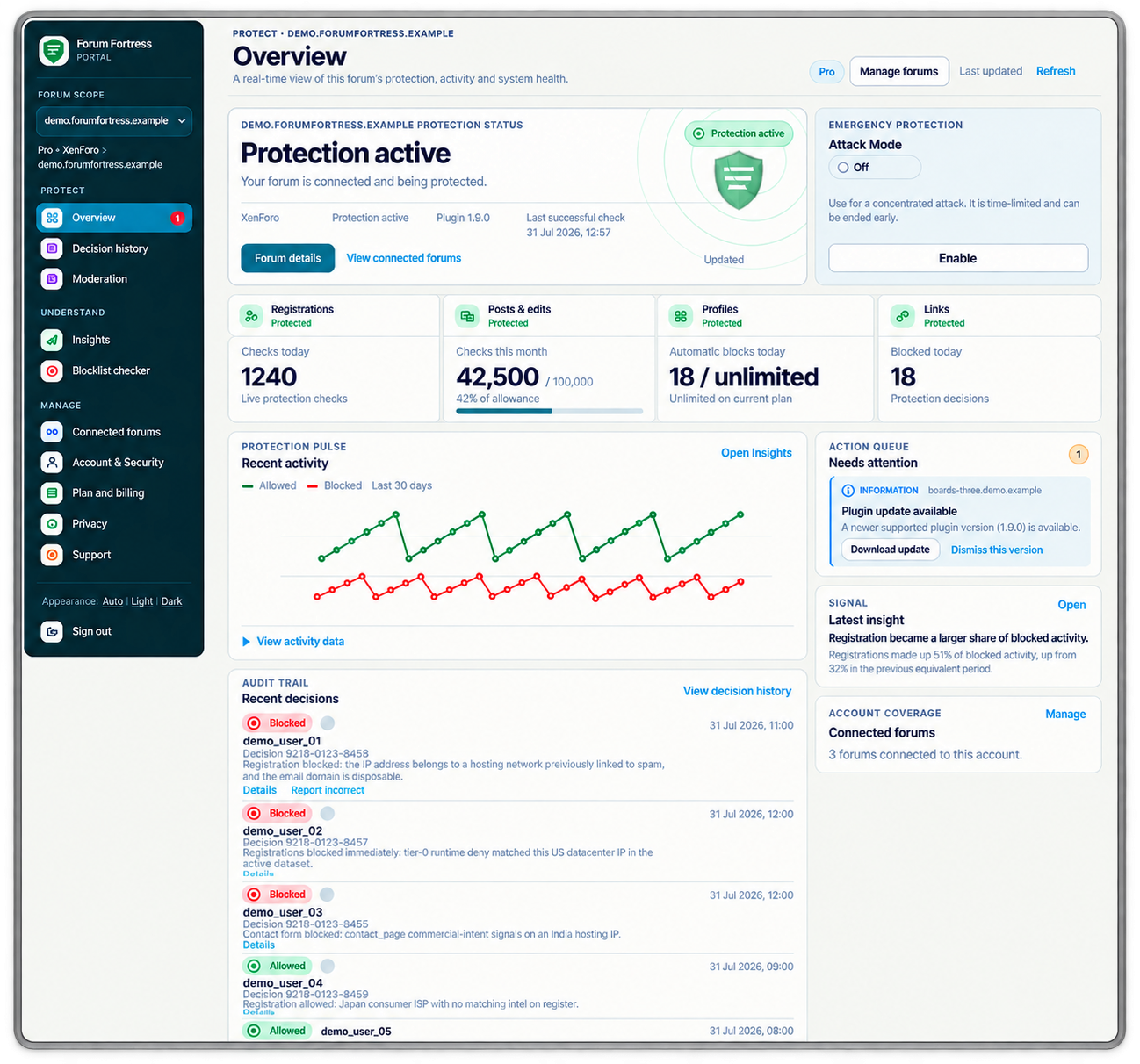Viewport: 1140px width, 1064px height.
Task: Open Decision history page
Action: click(x=114, y=248)
